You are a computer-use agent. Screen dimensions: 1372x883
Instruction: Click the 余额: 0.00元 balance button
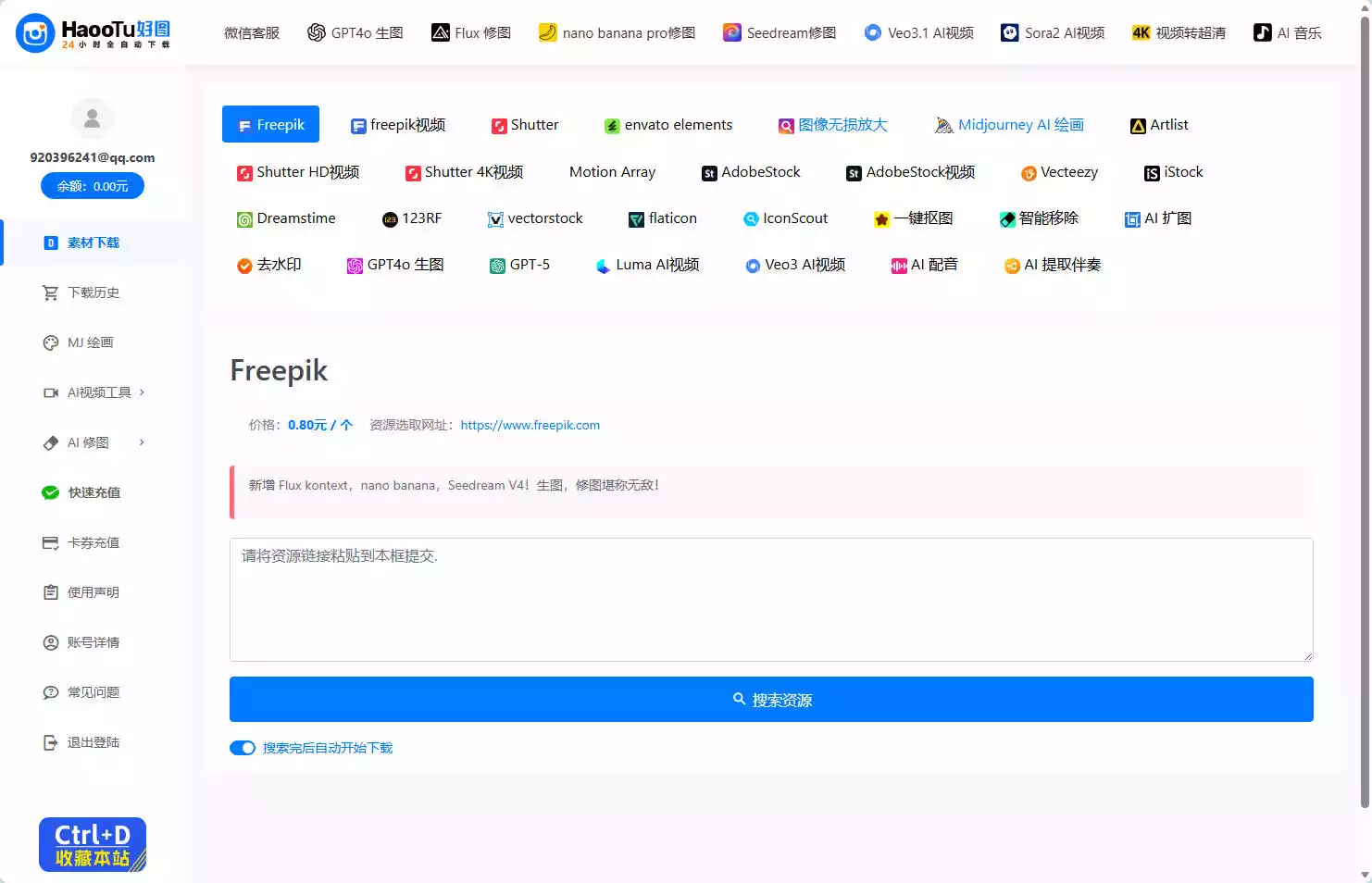click(93, 186)
